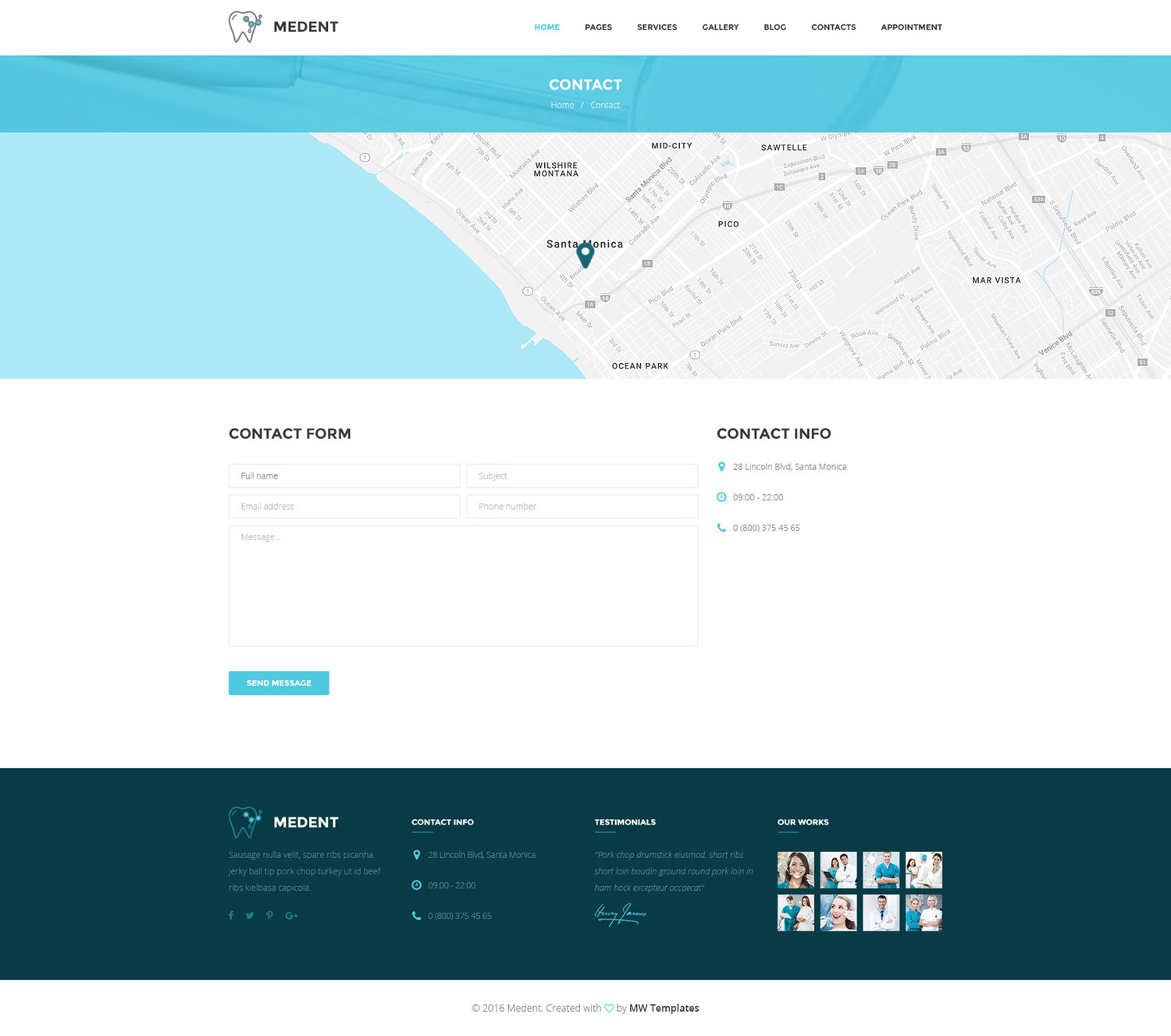
Task: Open the Blog menu
Action: pyautogui.click(x=774, y=27)
